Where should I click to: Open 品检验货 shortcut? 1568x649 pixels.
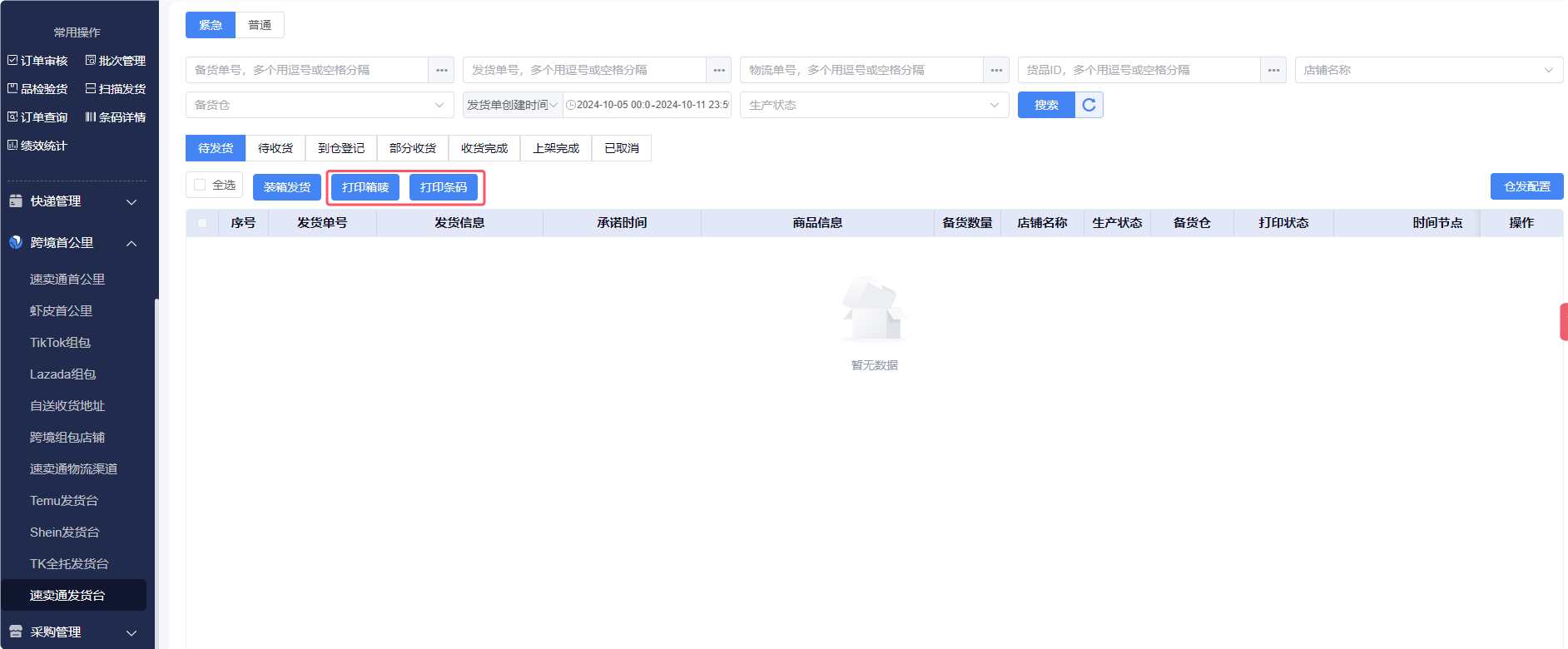click(x=37, y=89)
